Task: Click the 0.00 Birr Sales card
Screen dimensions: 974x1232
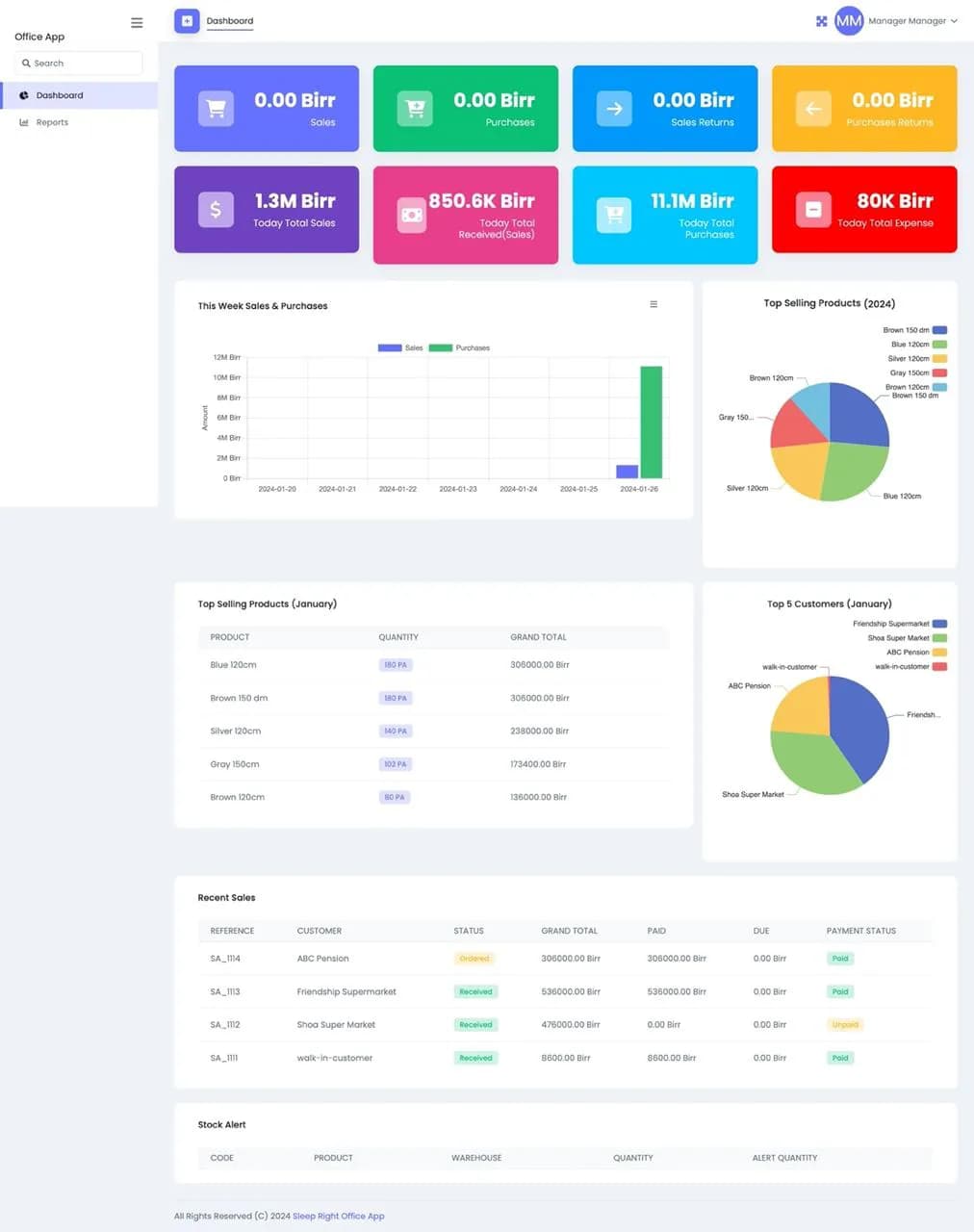Action: 267,109
